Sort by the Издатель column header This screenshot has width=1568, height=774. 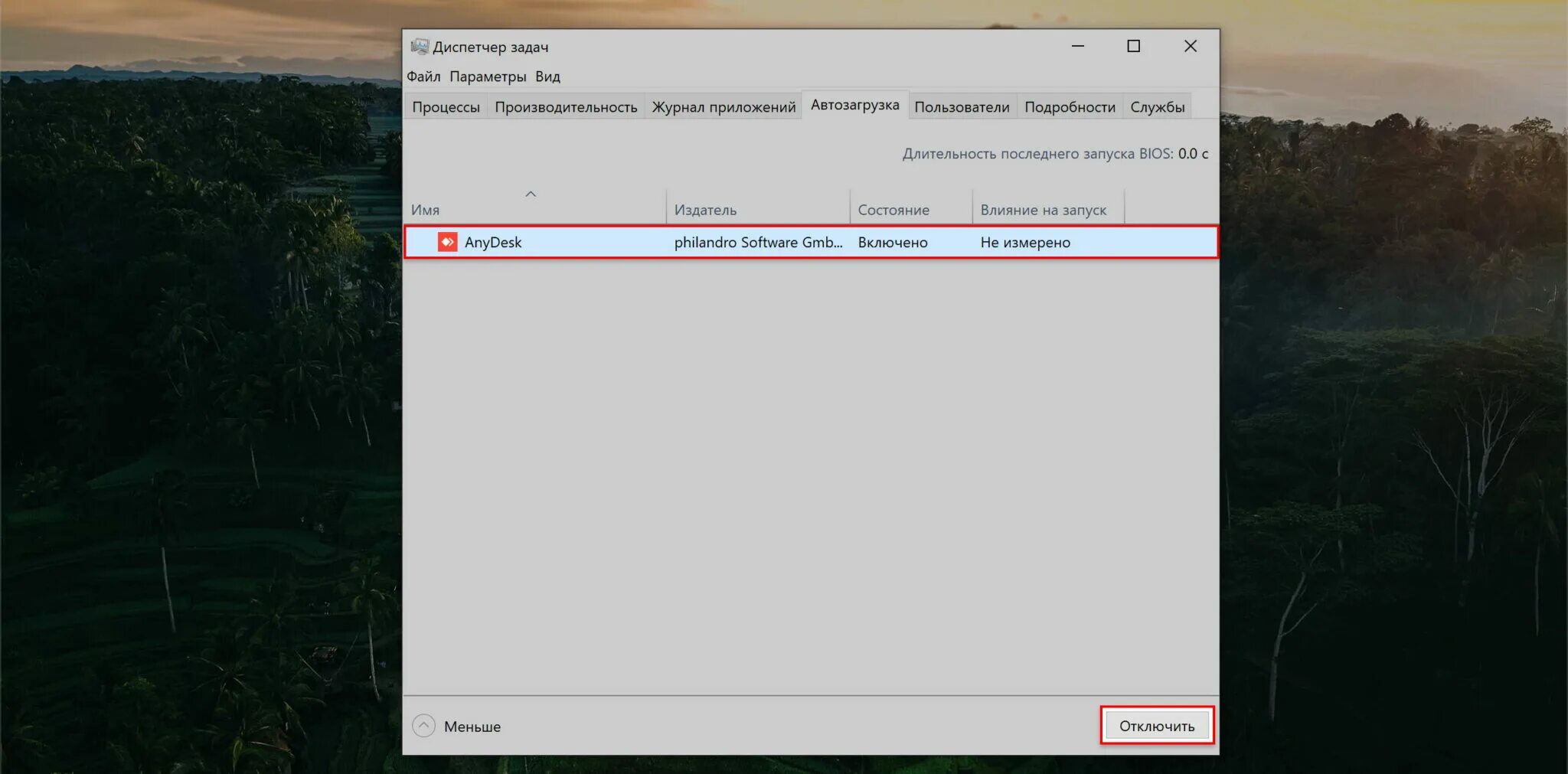pos(758,207)
